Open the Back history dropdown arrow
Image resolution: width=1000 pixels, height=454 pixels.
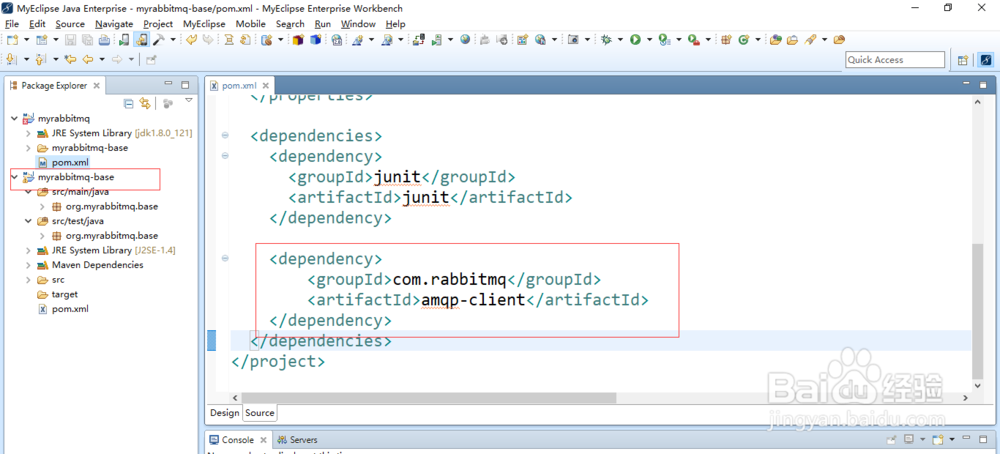102,59
